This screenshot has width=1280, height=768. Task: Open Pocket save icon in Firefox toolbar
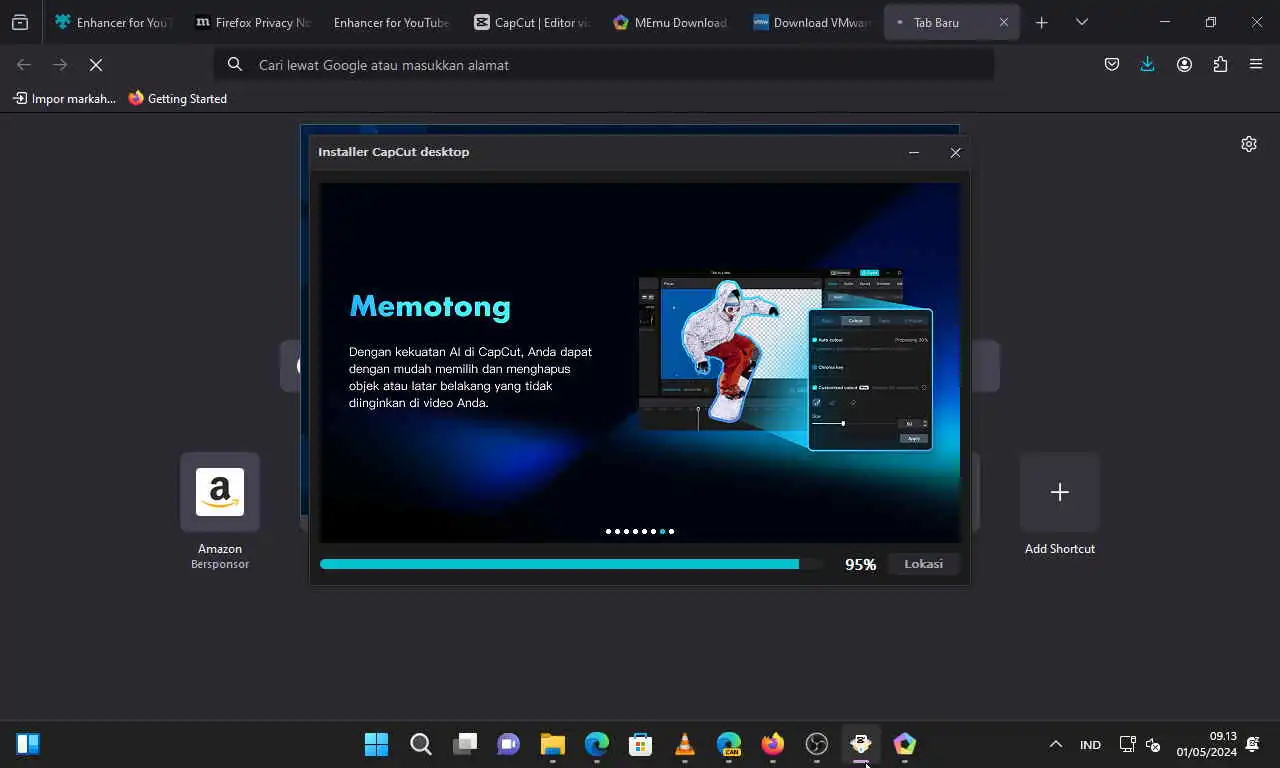pos(1111,64)
